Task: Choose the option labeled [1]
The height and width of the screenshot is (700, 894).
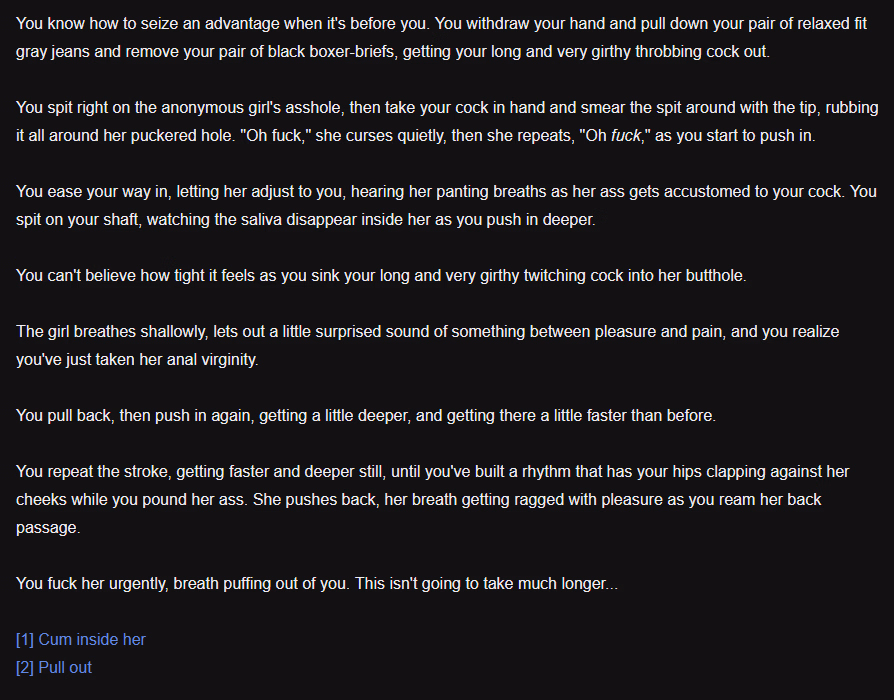Action: pos(80,640)
